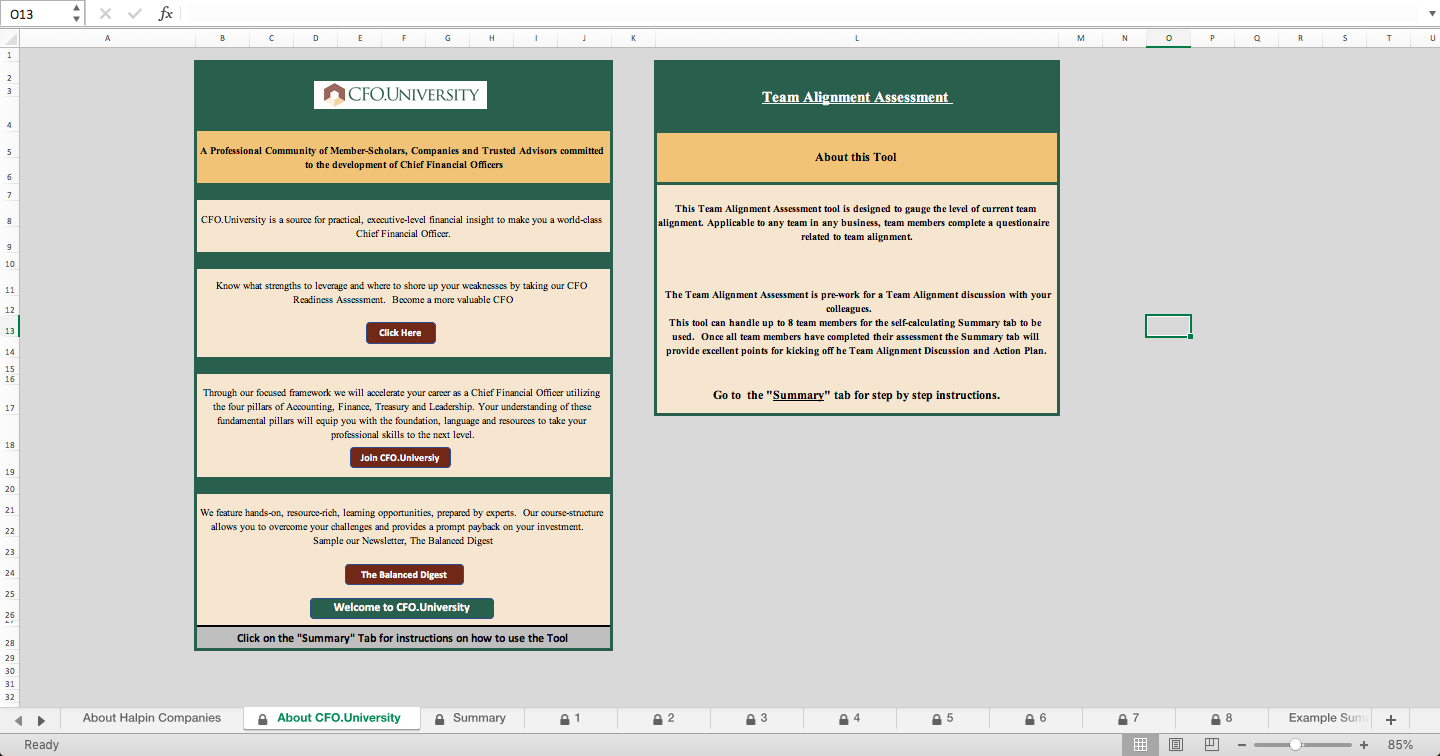Click the confirm checkmark in formula bar
1440x756 pixels.
(x=135, y=13)
